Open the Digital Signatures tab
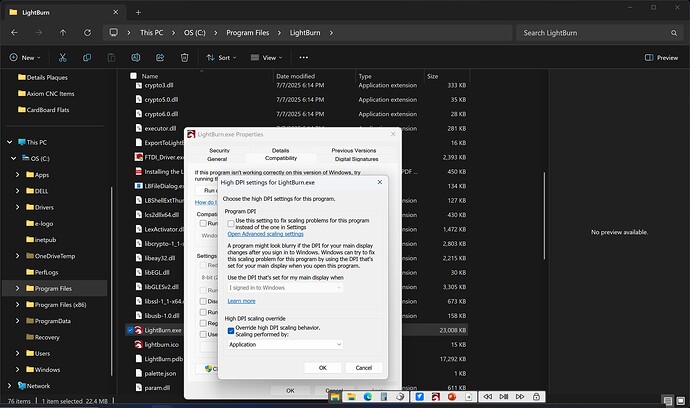 356,159
